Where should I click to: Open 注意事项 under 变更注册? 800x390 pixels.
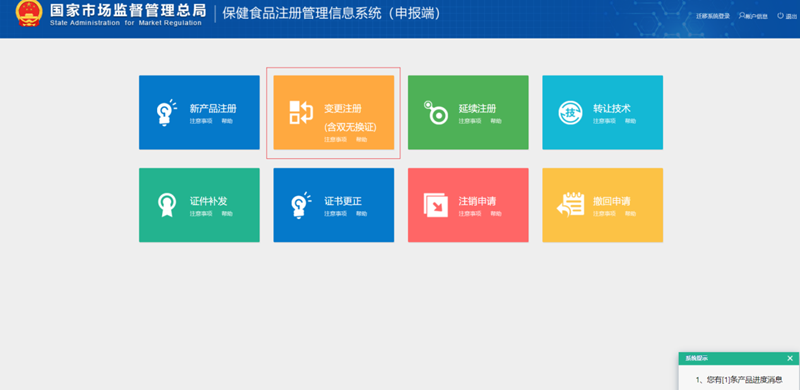(335, 139)
